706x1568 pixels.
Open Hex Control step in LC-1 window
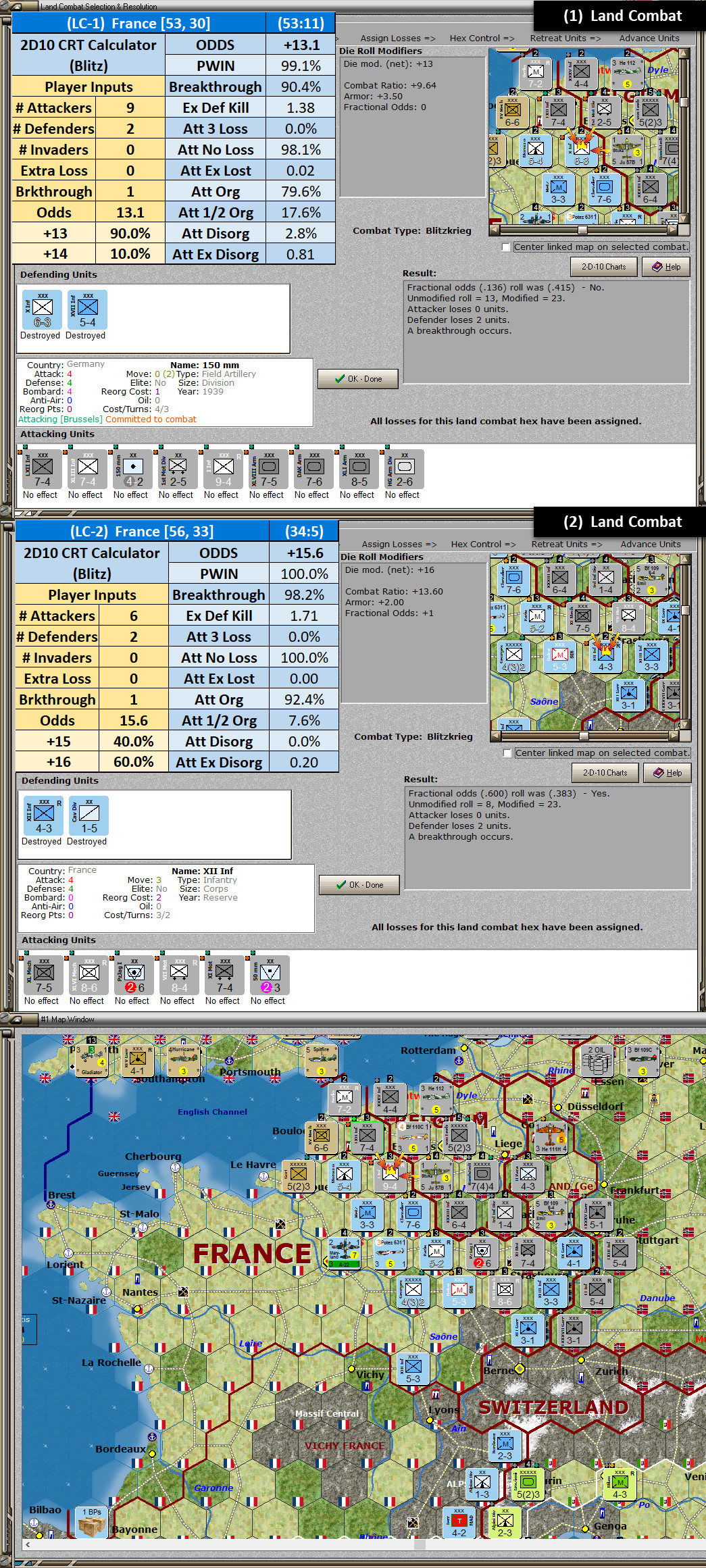pyautogui.click(x=482, y=39)
